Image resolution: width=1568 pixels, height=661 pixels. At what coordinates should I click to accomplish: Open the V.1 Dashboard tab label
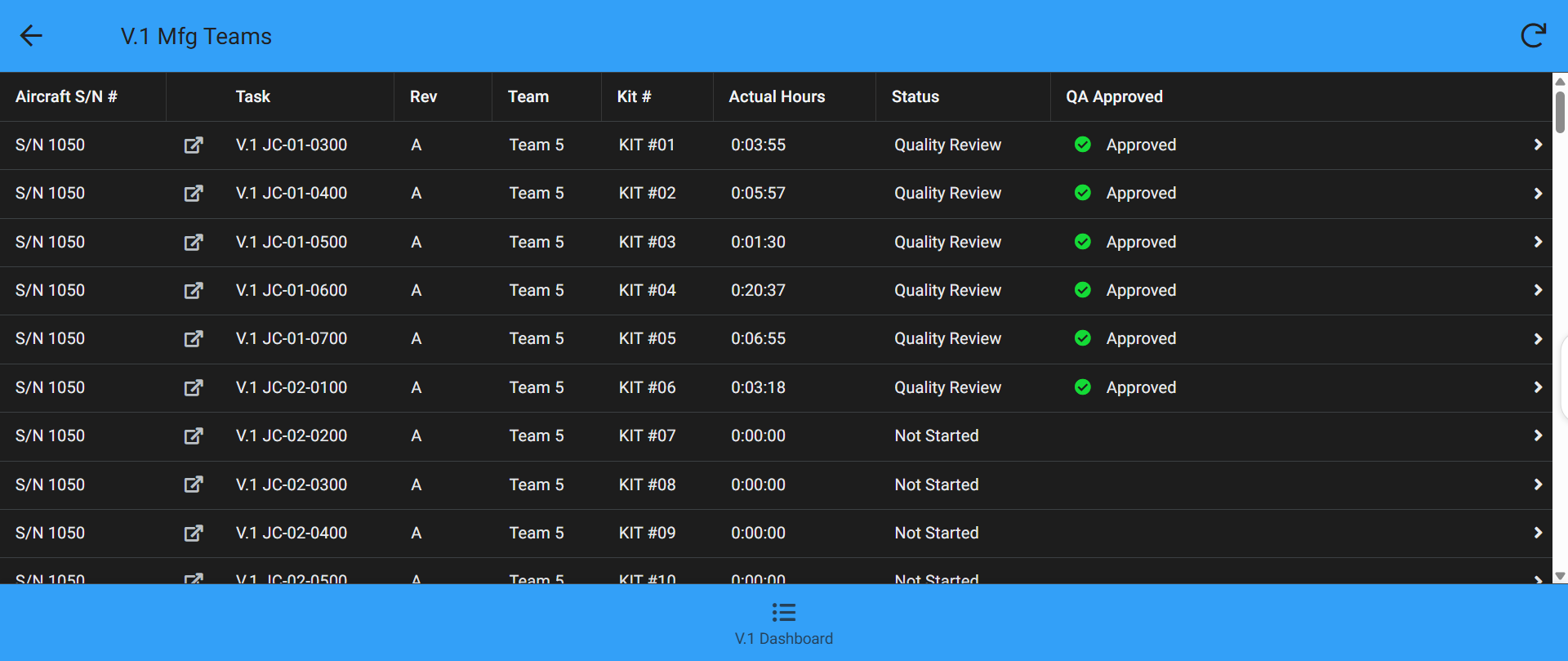click(x=783, y=639)
